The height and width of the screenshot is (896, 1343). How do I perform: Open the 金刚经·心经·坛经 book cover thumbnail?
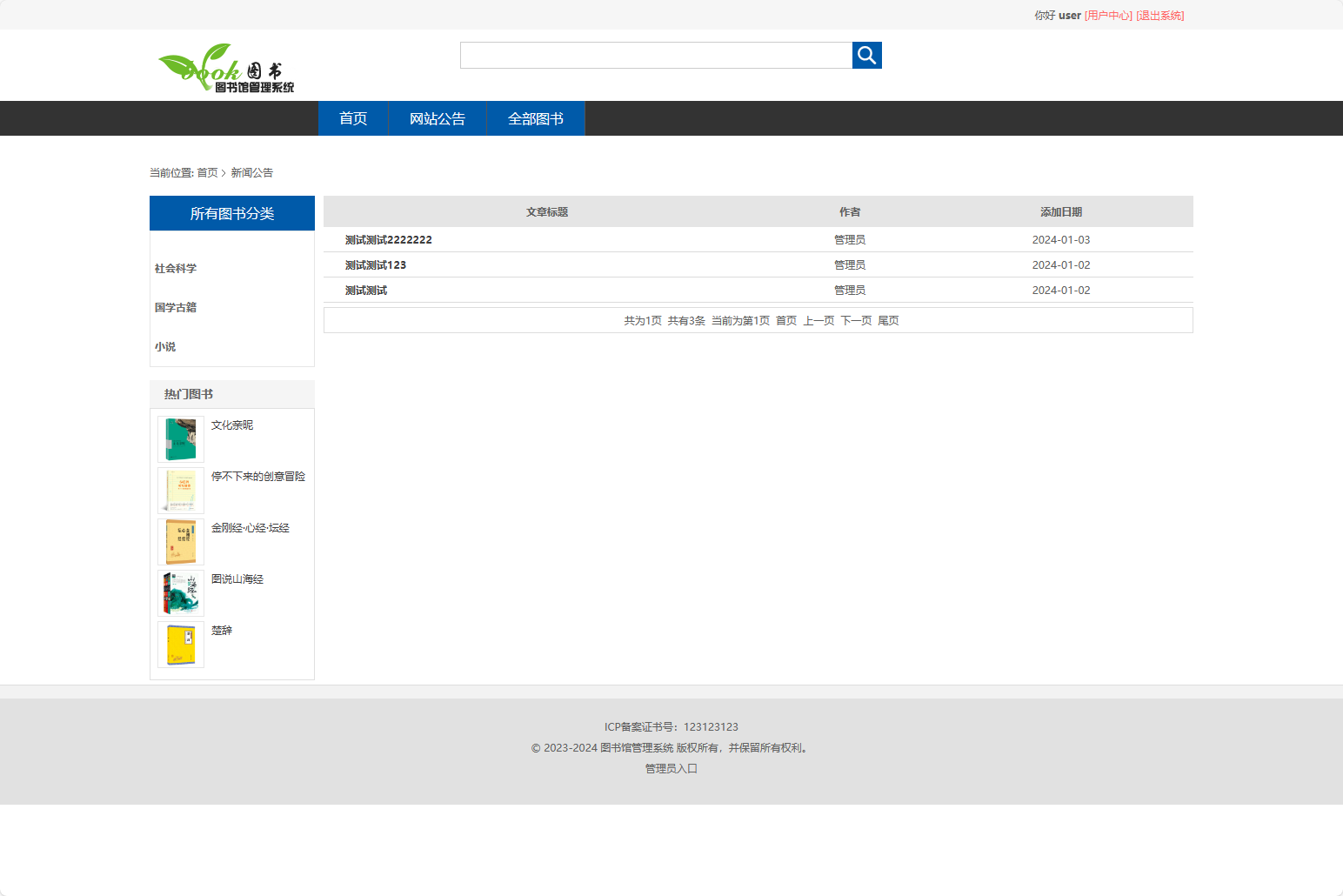pyautogui.click(x=181, y=542)
